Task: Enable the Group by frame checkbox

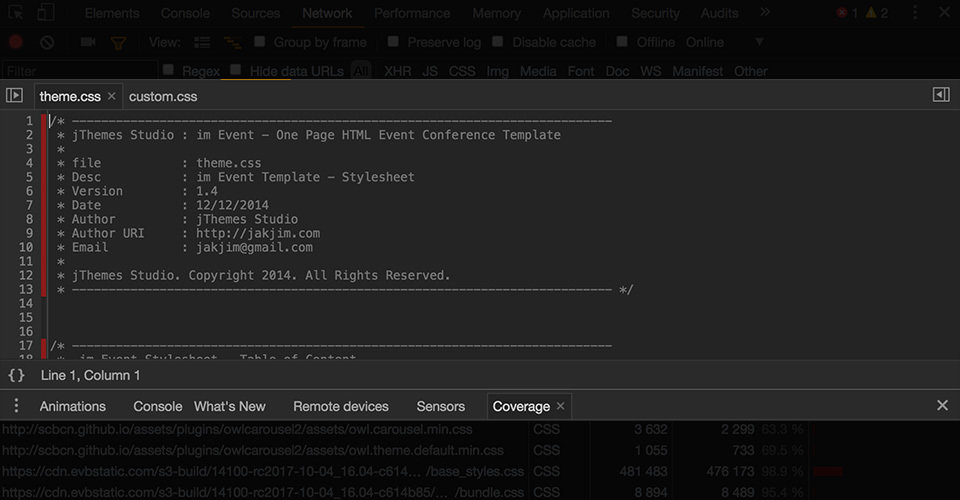Action: 260,41
